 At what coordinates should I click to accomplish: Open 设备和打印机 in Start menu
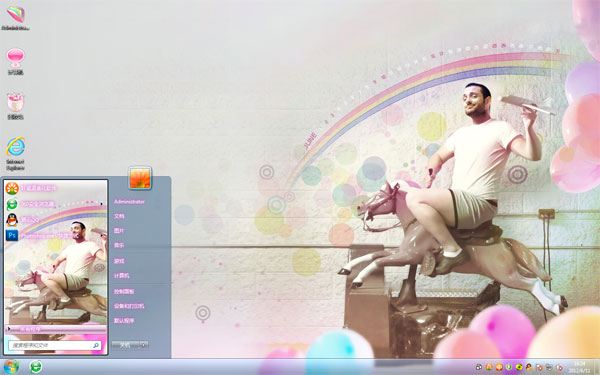click(x=129, y=306)
